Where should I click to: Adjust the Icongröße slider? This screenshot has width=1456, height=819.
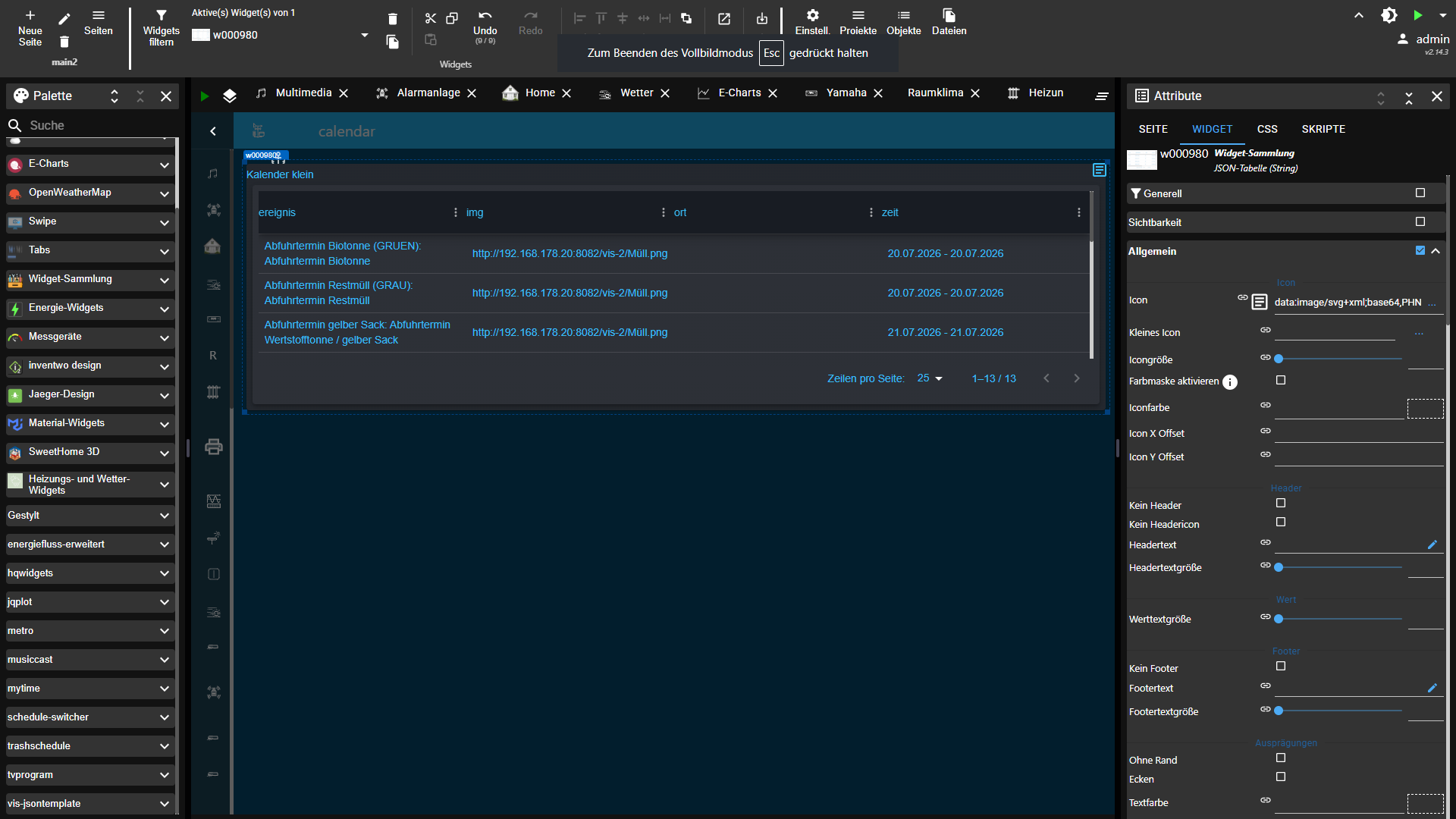pyautogui.click(x=1338, y=359)
